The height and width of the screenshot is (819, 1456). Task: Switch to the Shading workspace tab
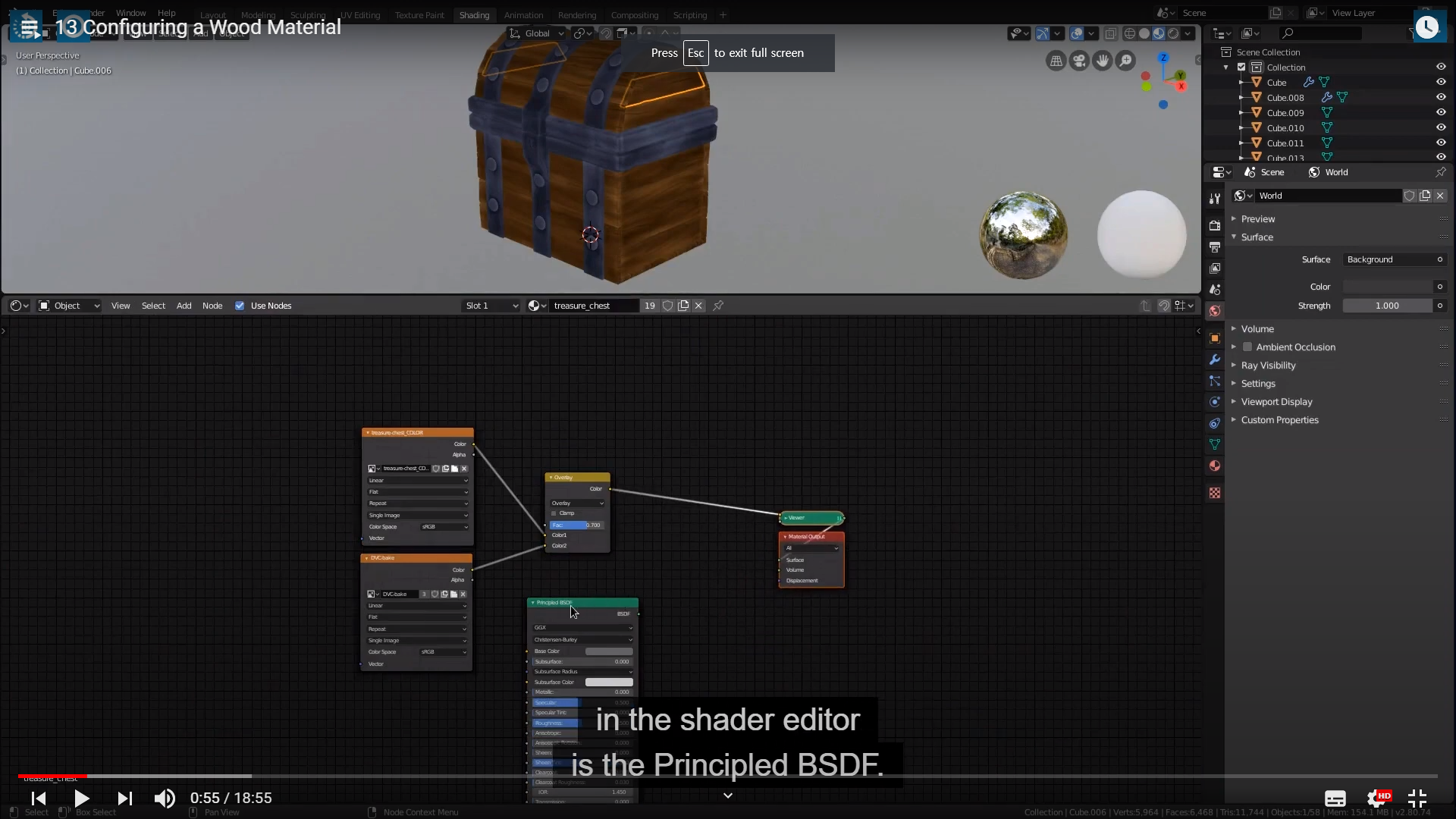pyautogui.click(x=474, y=15)
